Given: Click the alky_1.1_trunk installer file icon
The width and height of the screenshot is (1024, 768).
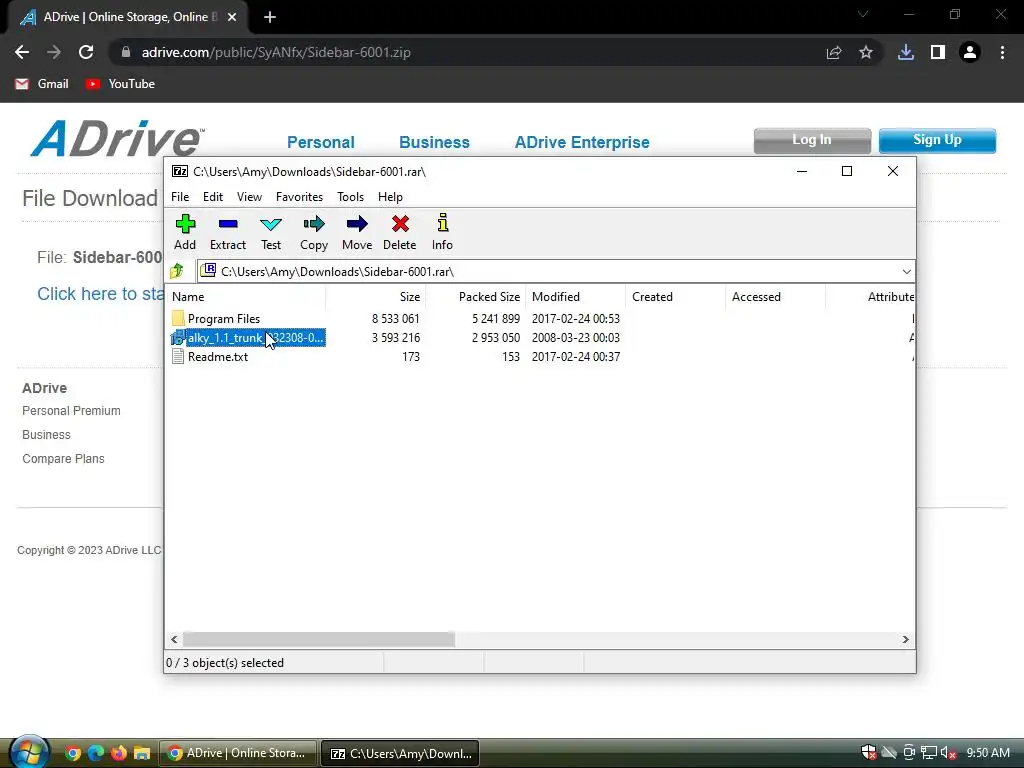Looking at the screenshot, I should point(178,338).
